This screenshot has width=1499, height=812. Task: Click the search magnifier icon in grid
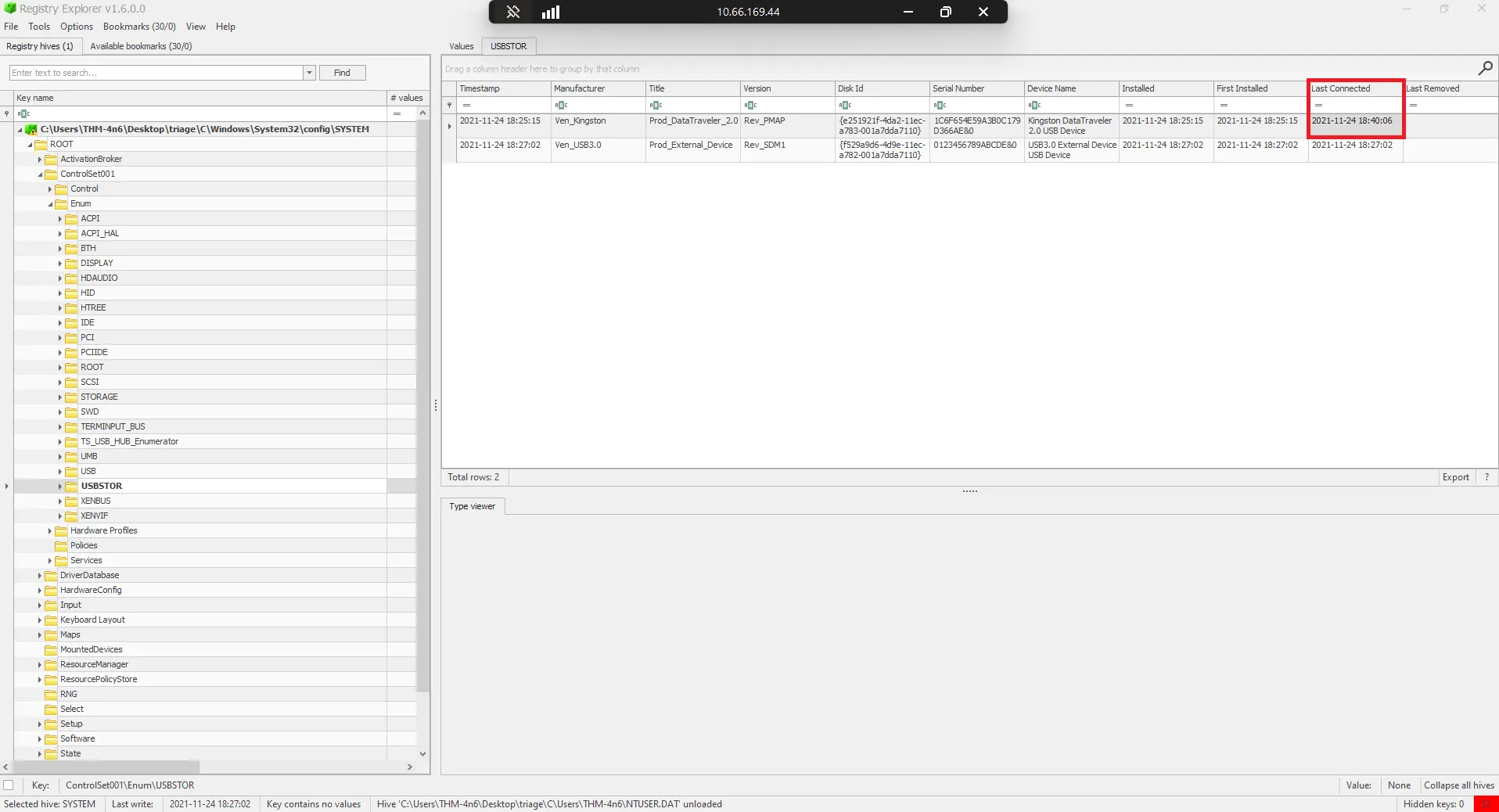coord(1485,69)
